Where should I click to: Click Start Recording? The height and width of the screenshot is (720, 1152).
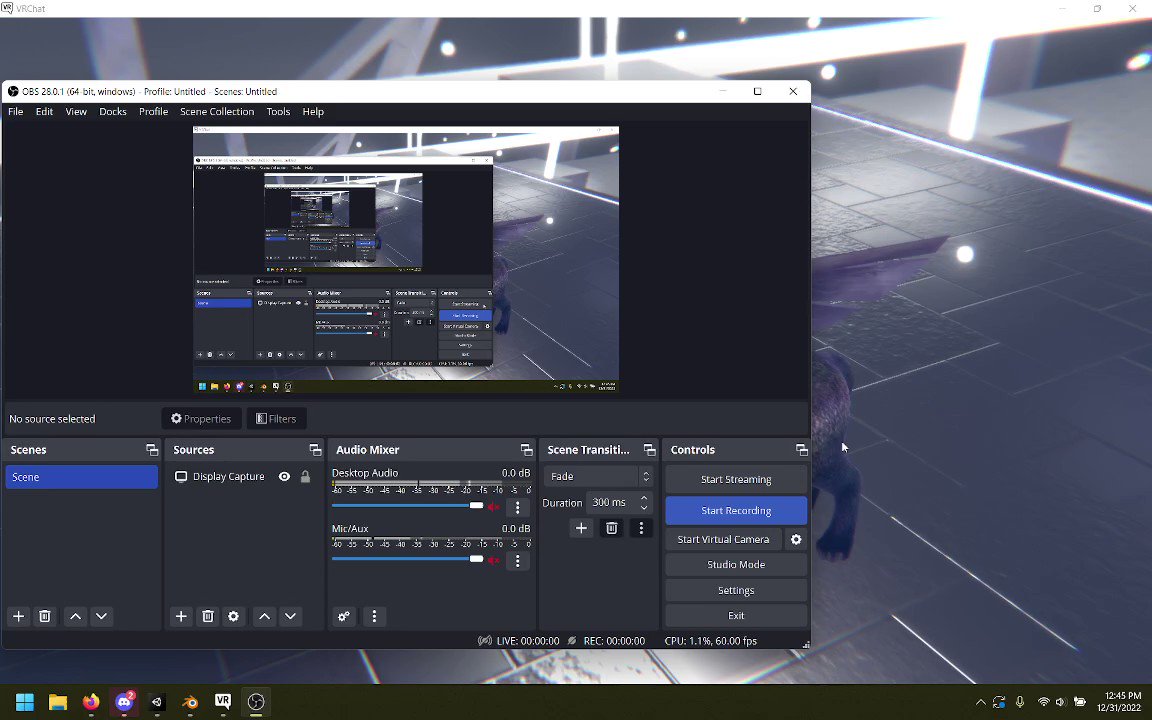[x=735, y=511]
